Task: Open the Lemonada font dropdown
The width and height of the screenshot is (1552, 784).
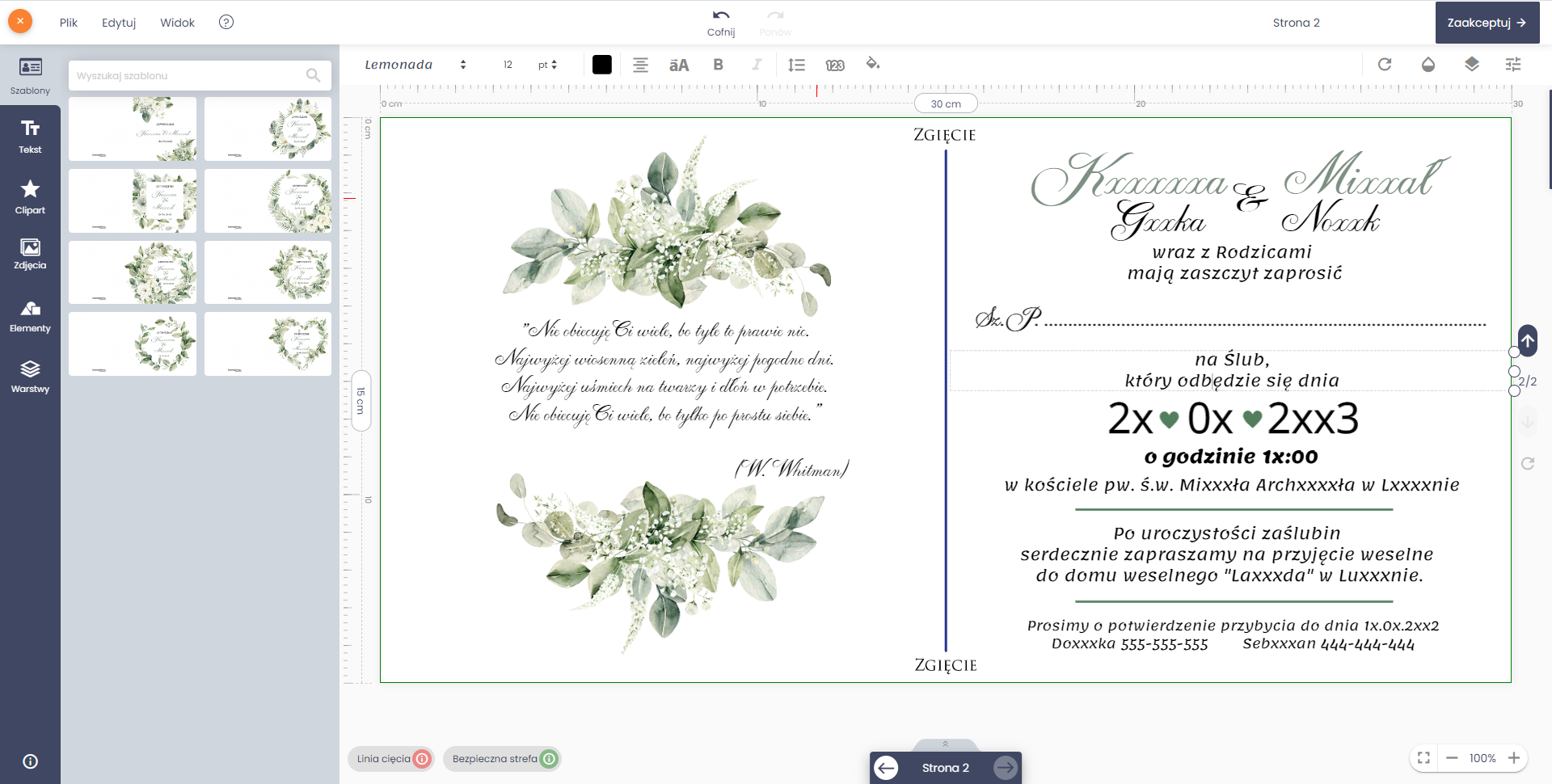Action: click(x=415, y=65)
